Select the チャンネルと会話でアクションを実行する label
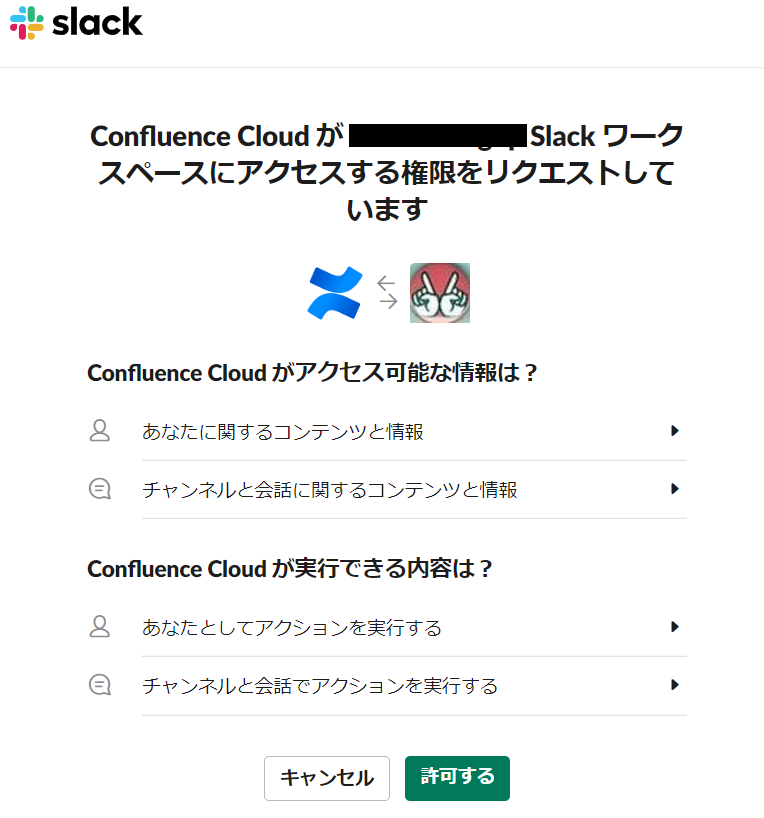 click(320, 686)
